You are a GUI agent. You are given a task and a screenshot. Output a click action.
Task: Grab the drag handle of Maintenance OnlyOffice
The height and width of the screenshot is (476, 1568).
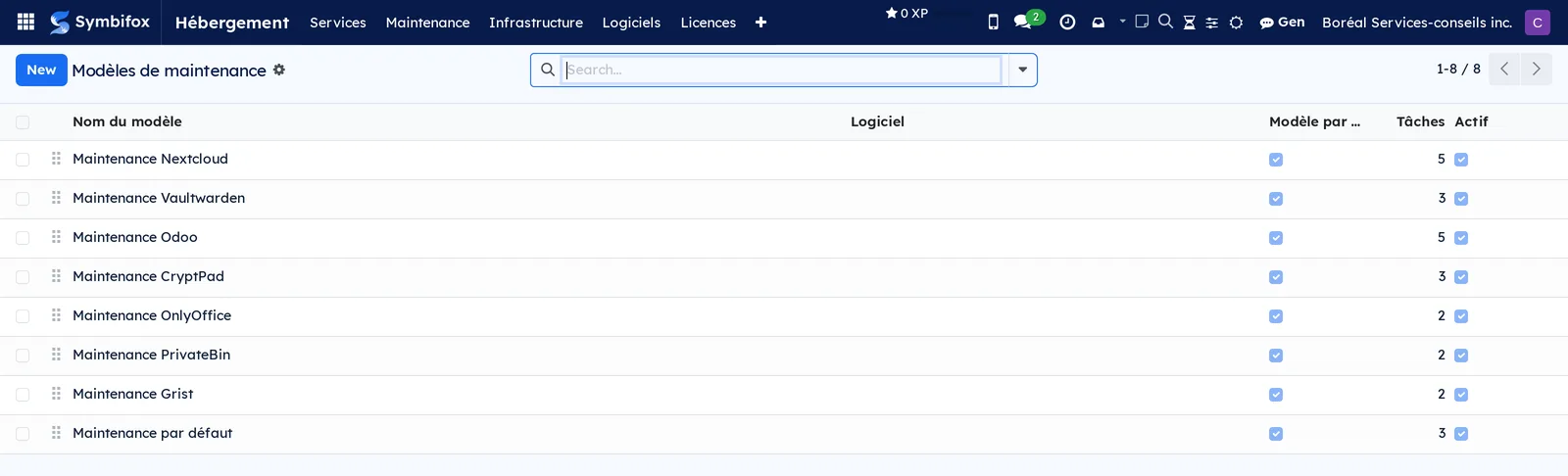click(x=56, y=315)
